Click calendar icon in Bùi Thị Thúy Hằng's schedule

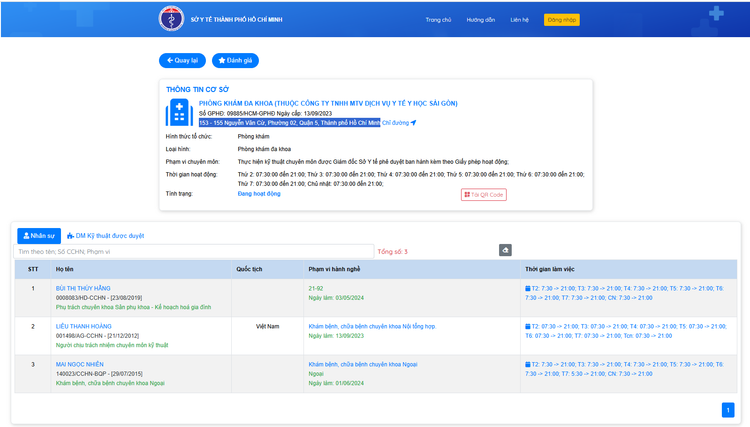click(x=528, y=288)
